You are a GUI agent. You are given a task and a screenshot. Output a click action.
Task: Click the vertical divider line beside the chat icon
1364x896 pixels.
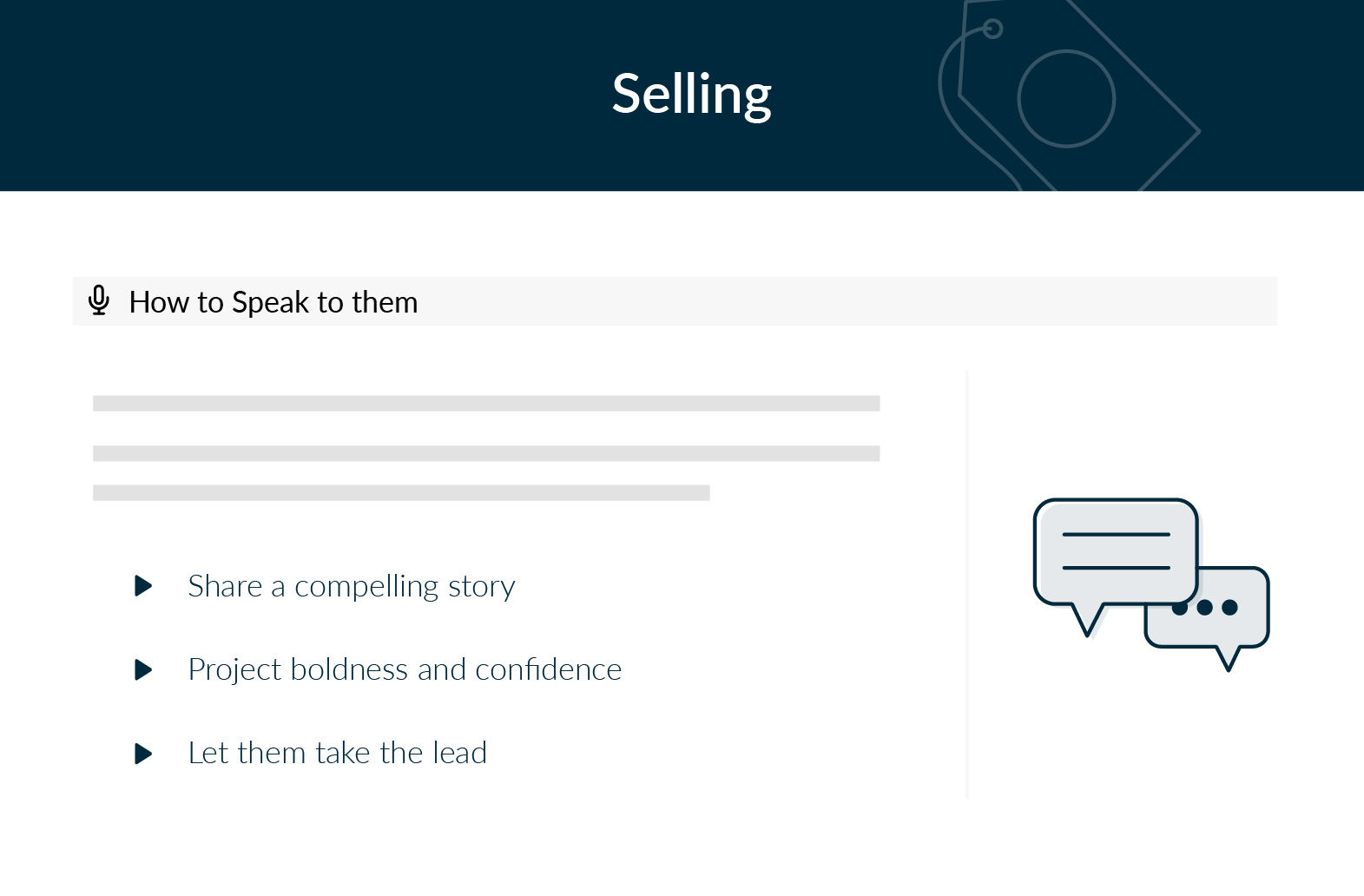(x=966, y=584)
